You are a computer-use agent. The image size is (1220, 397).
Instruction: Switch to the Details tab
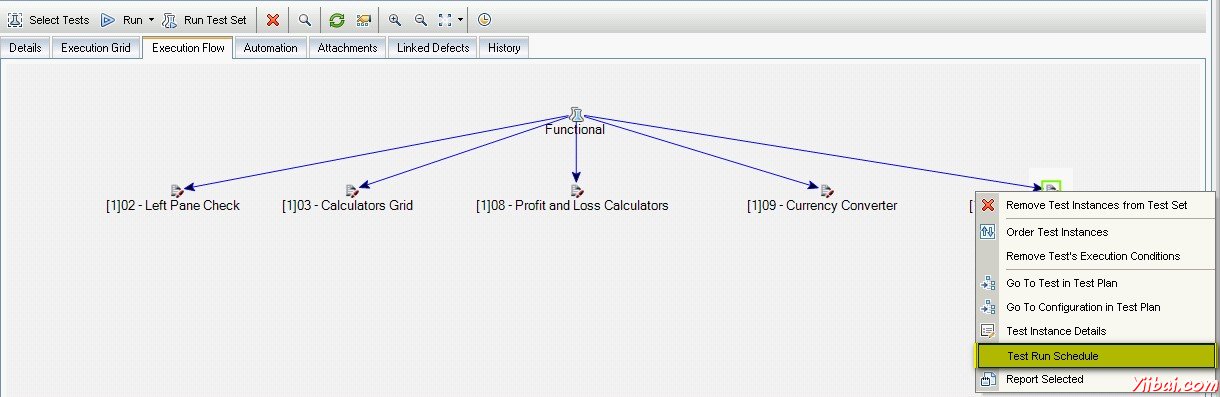[x=25, y=48]
